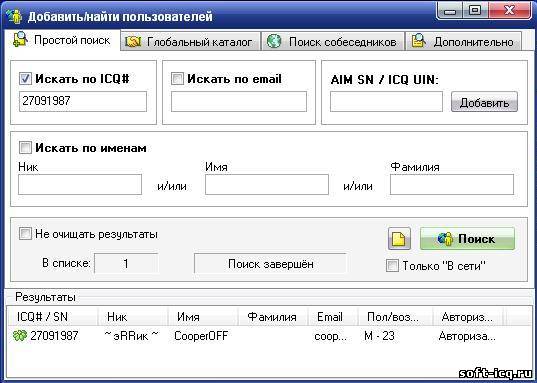537x383 pixels.
Task: Click the name CooperOFF in results
Action: click(x=201, y=336)
